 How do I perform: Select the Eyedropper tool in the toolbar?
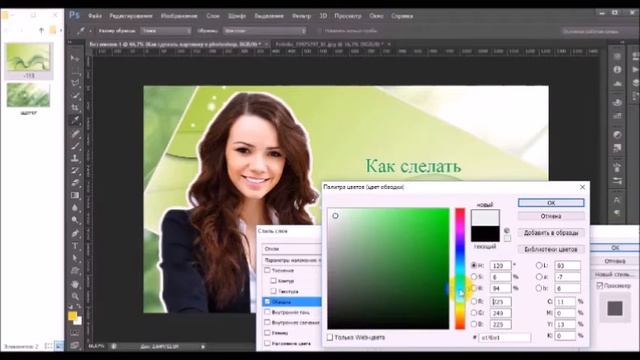point(75,120)
